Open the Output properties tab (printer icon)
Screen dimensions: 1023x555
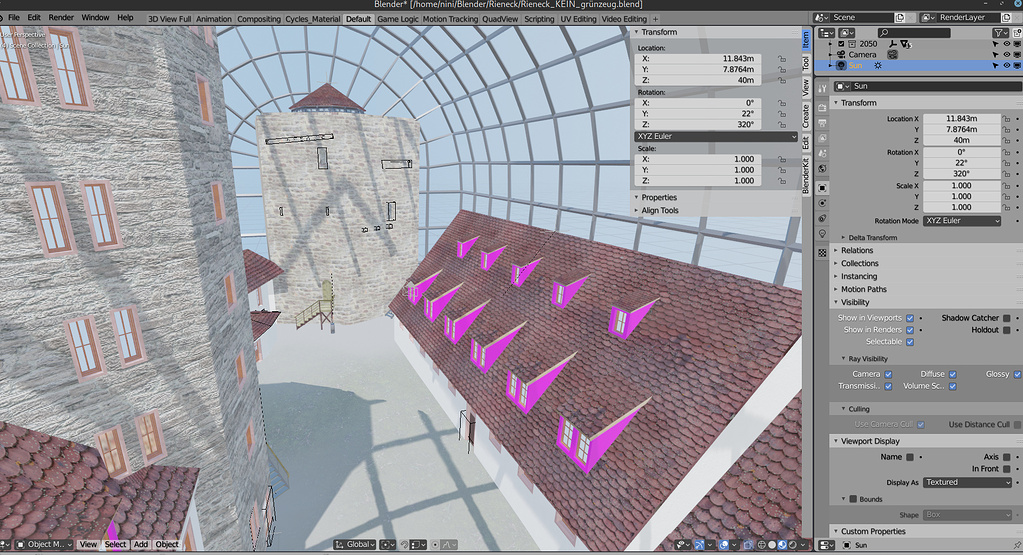823,123
